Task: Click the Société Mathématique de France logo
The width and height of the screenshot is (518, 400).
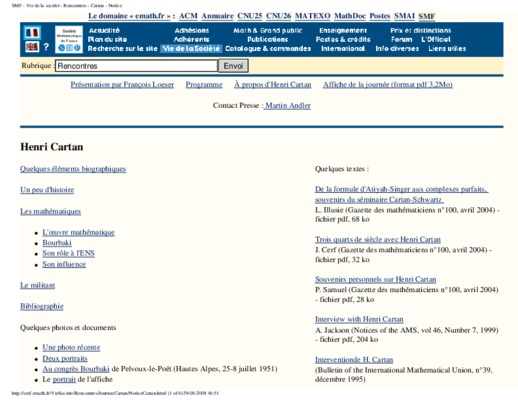Action: 69,40
